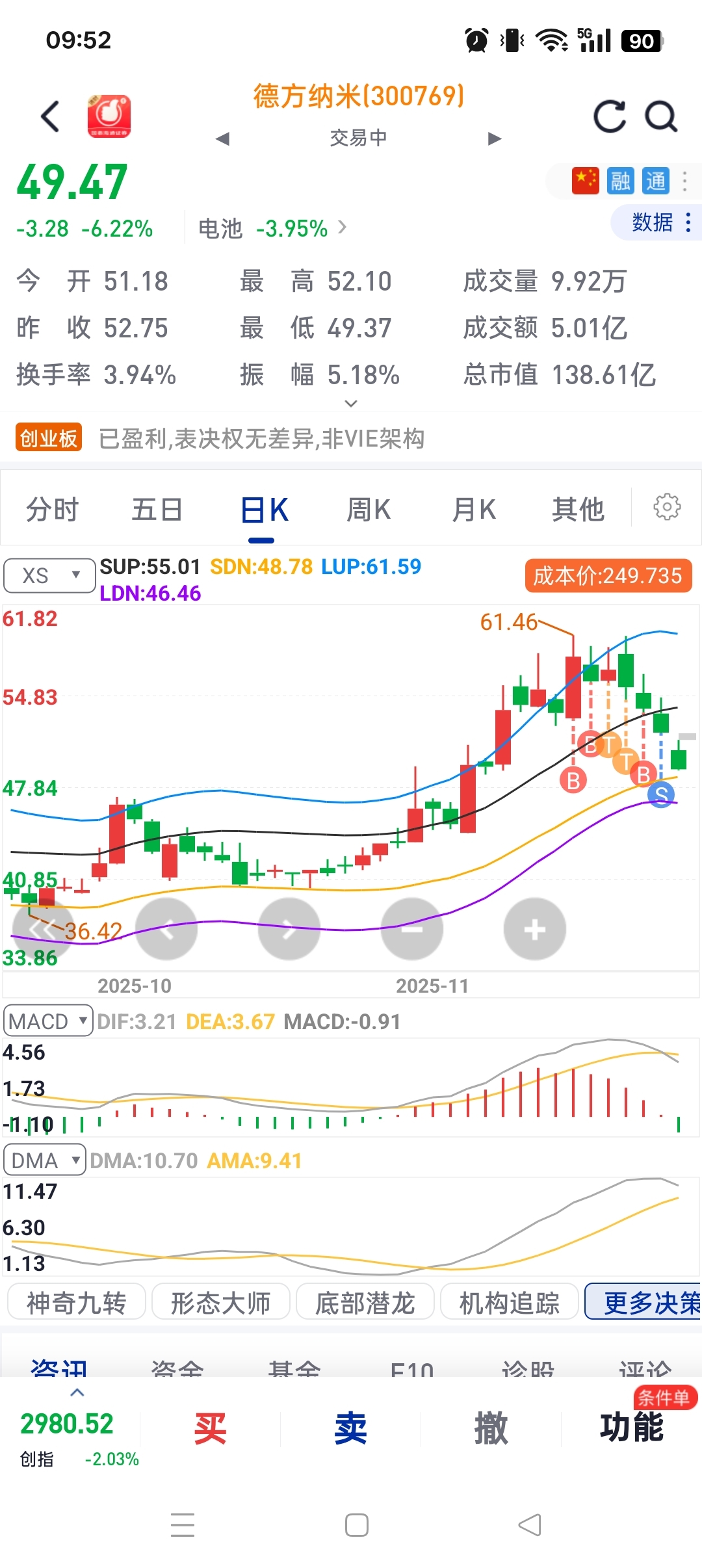Screen dimensions: 702x1568
Task: Tap the lowest red B buy marker
Action: (573, 780)
